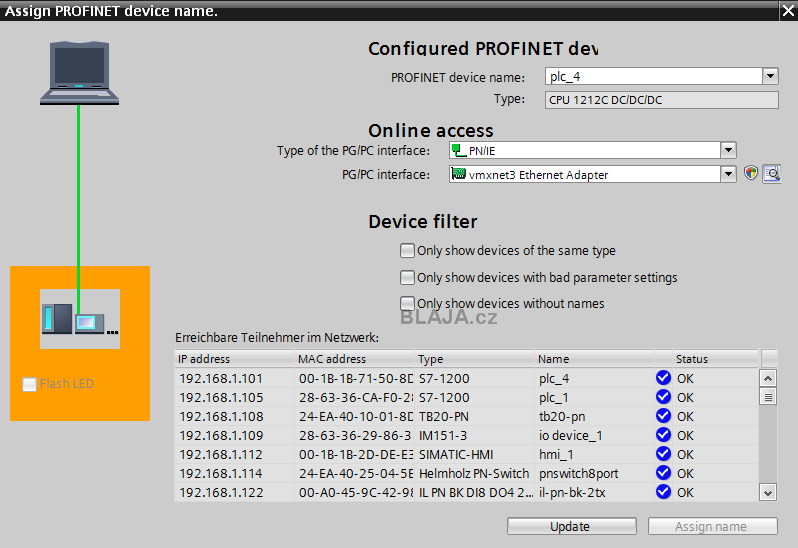The width and height of the screenshot is (798, 548).
Task: Click the tb20-pn name cell
Action: [595, 416]
